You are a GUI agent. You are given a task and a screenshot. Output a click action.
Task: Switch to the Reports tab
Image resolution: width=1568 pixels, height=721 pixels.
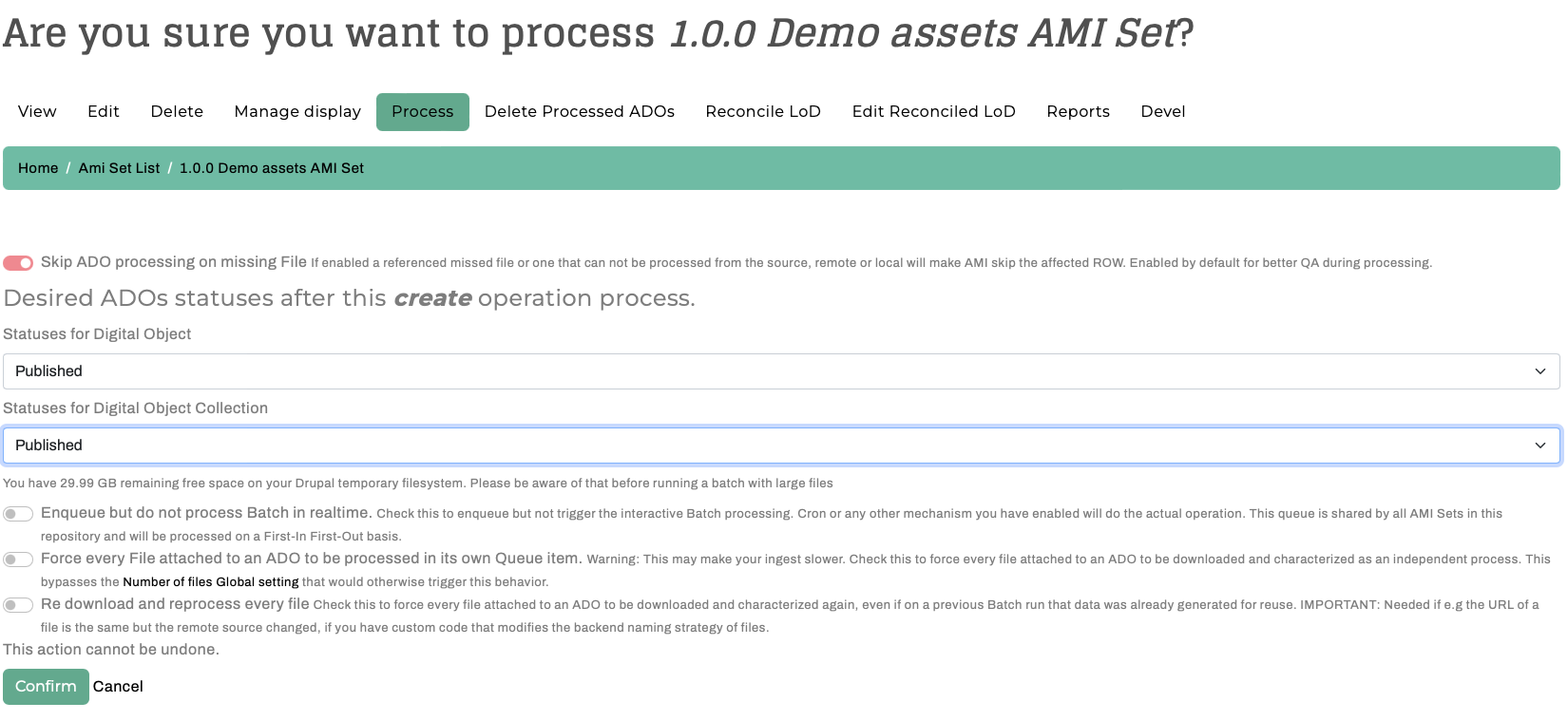tap(1079, 112)
